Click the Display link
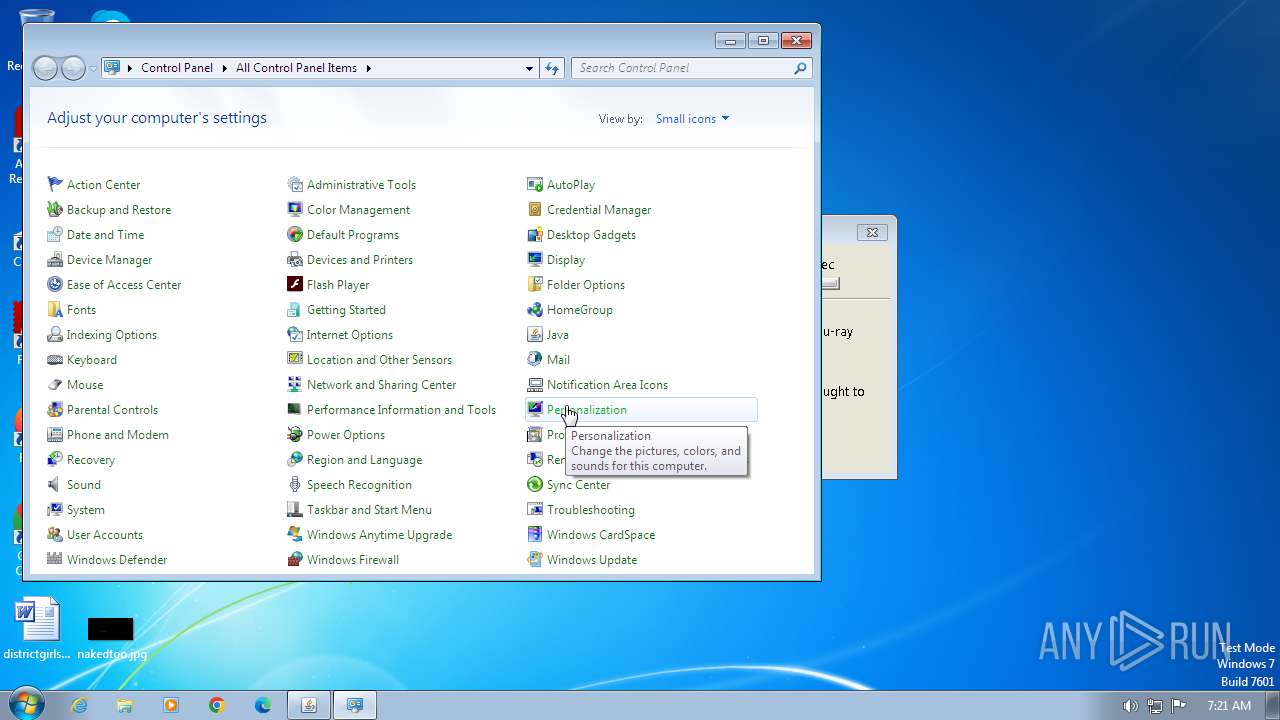 coord(566,259)
